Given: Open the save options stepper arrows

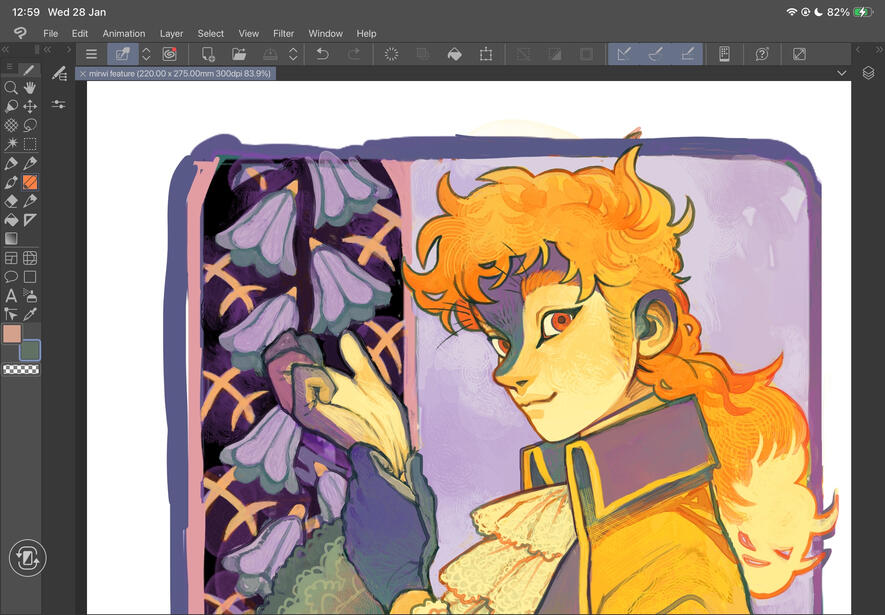Looking at the screenshot, I should pyautogui.click(x=293, y=54).
